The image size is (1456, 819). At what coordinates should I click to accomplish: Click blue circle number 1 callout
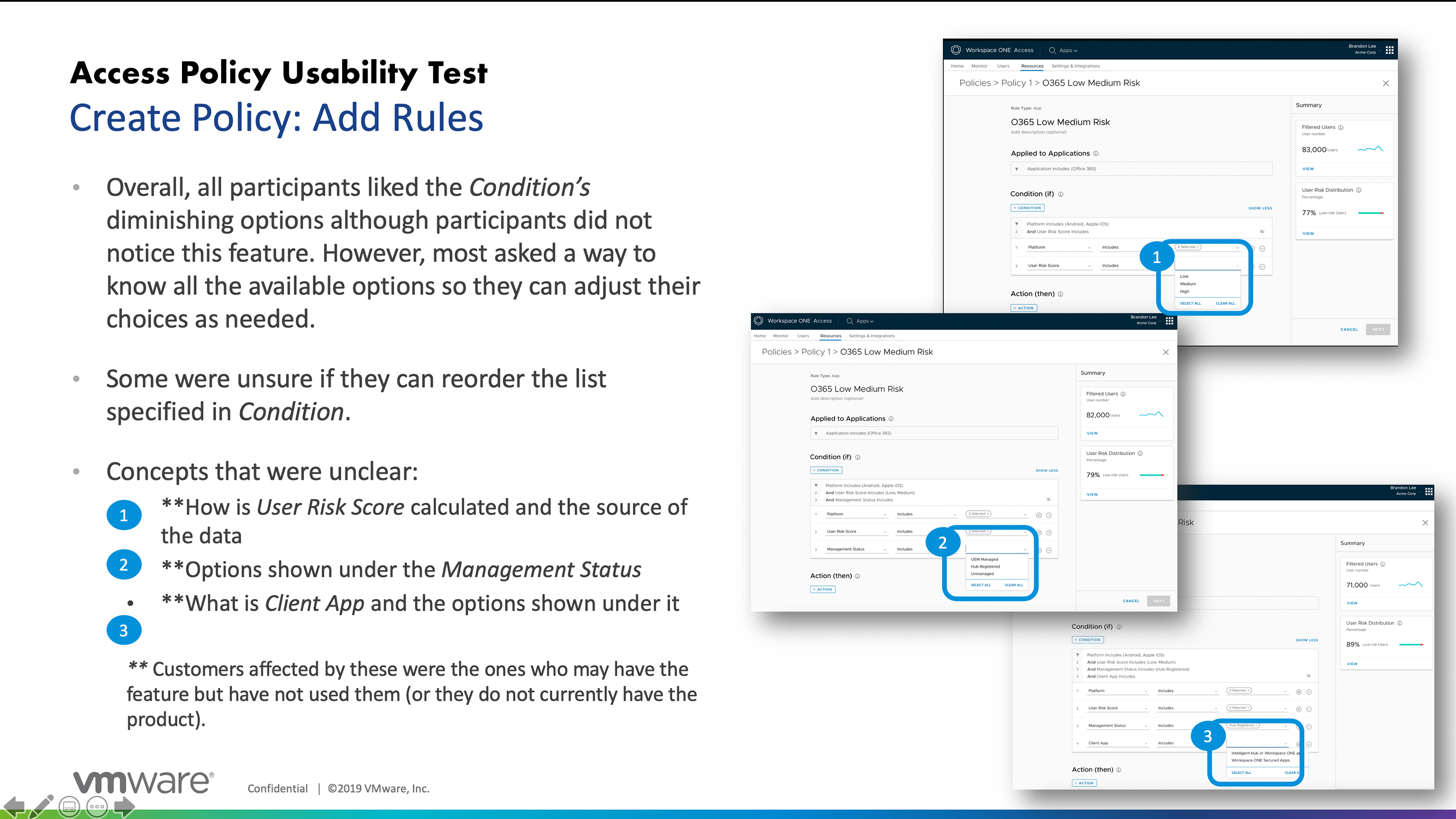[1157, 257]
